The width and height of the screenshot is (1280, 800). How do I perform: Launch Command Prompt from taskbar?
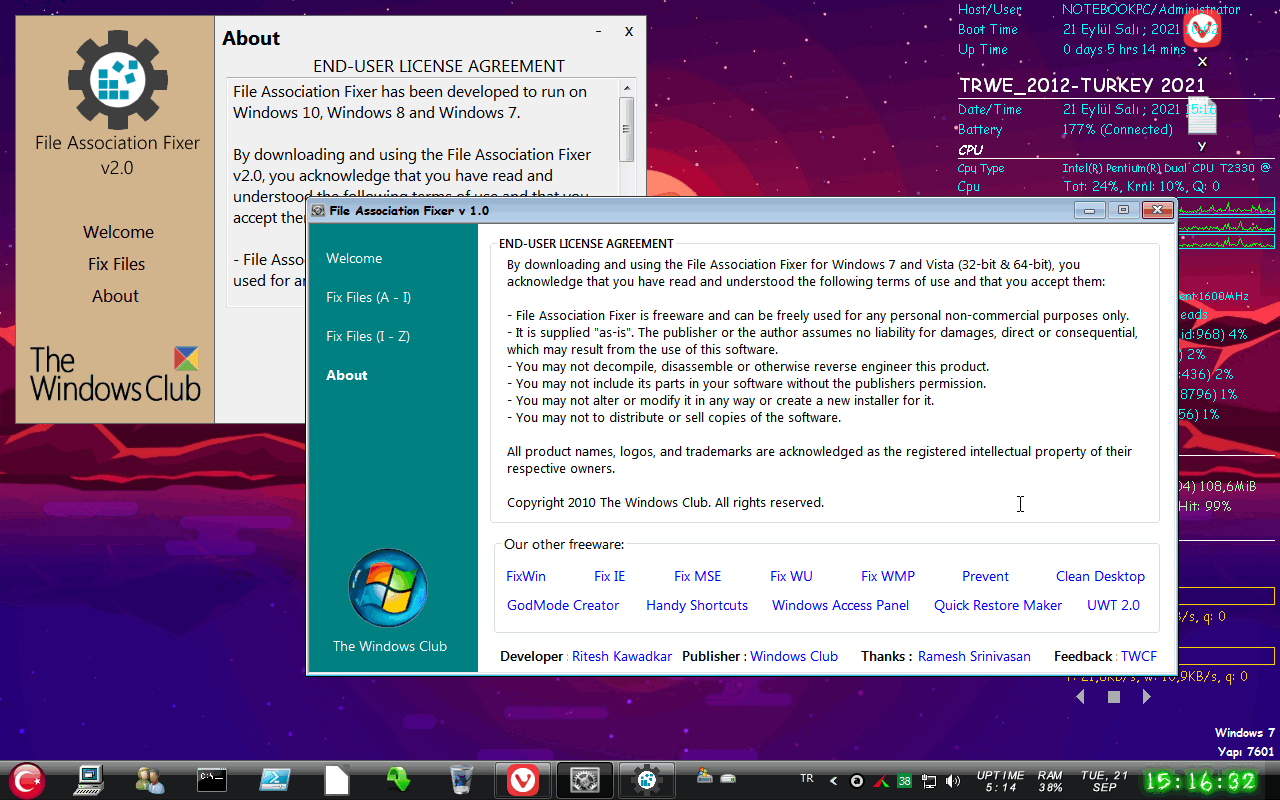pos(212,779)
